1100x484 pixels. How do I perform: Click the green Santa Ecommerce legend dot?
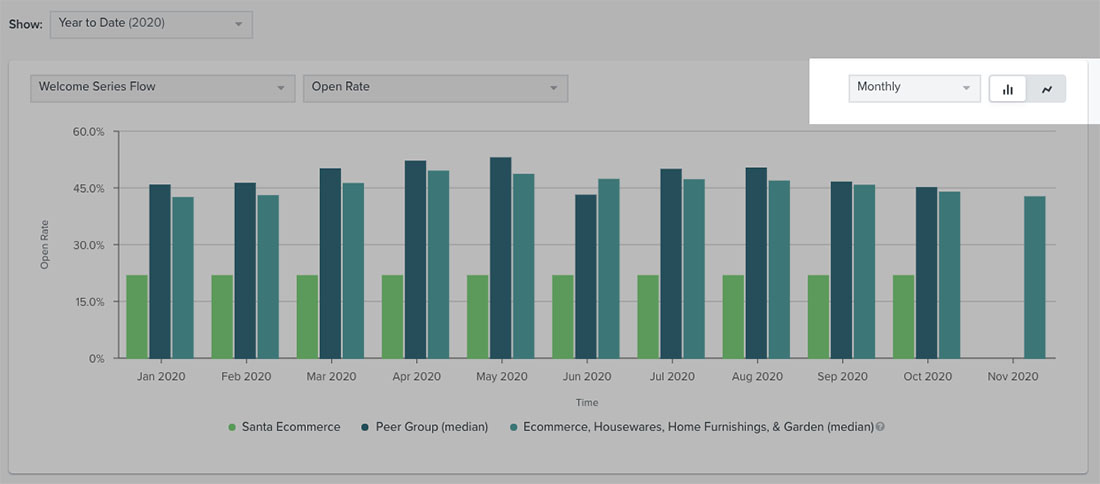[233, 427]
